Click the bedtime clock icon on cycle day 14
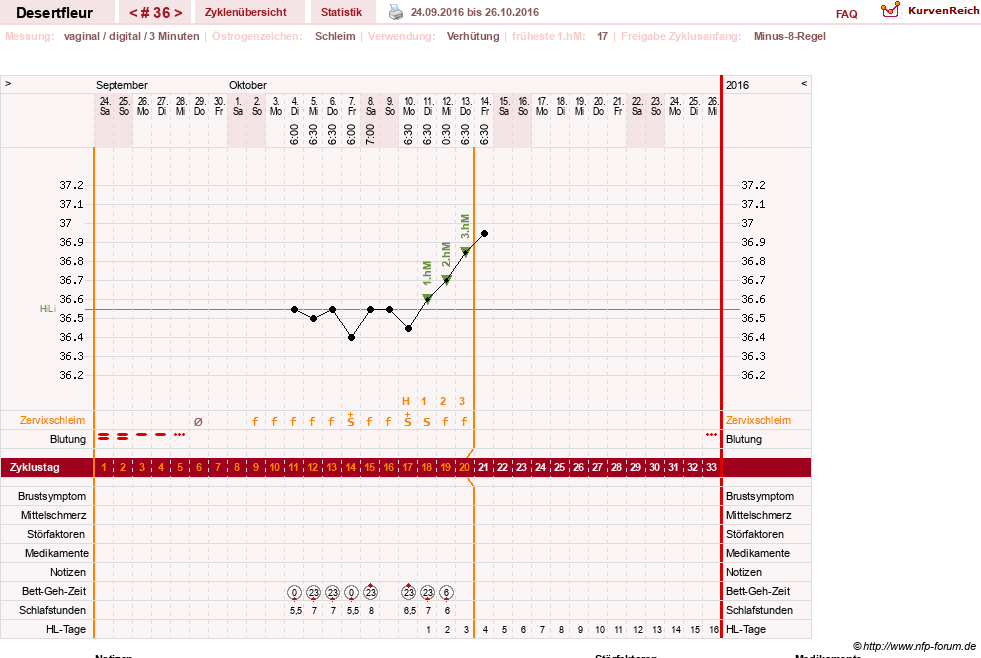The image size is (981, 658). pyautogui.click(x=352, y=592)
